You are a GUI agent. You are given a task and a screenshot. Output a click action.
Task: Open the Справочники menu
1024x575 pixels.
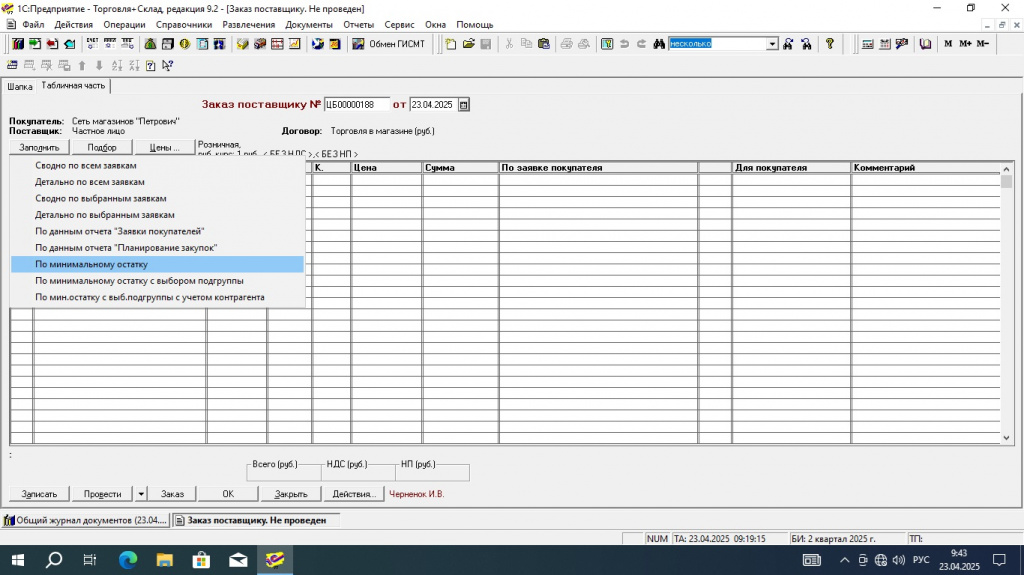[x=184, y=24]
